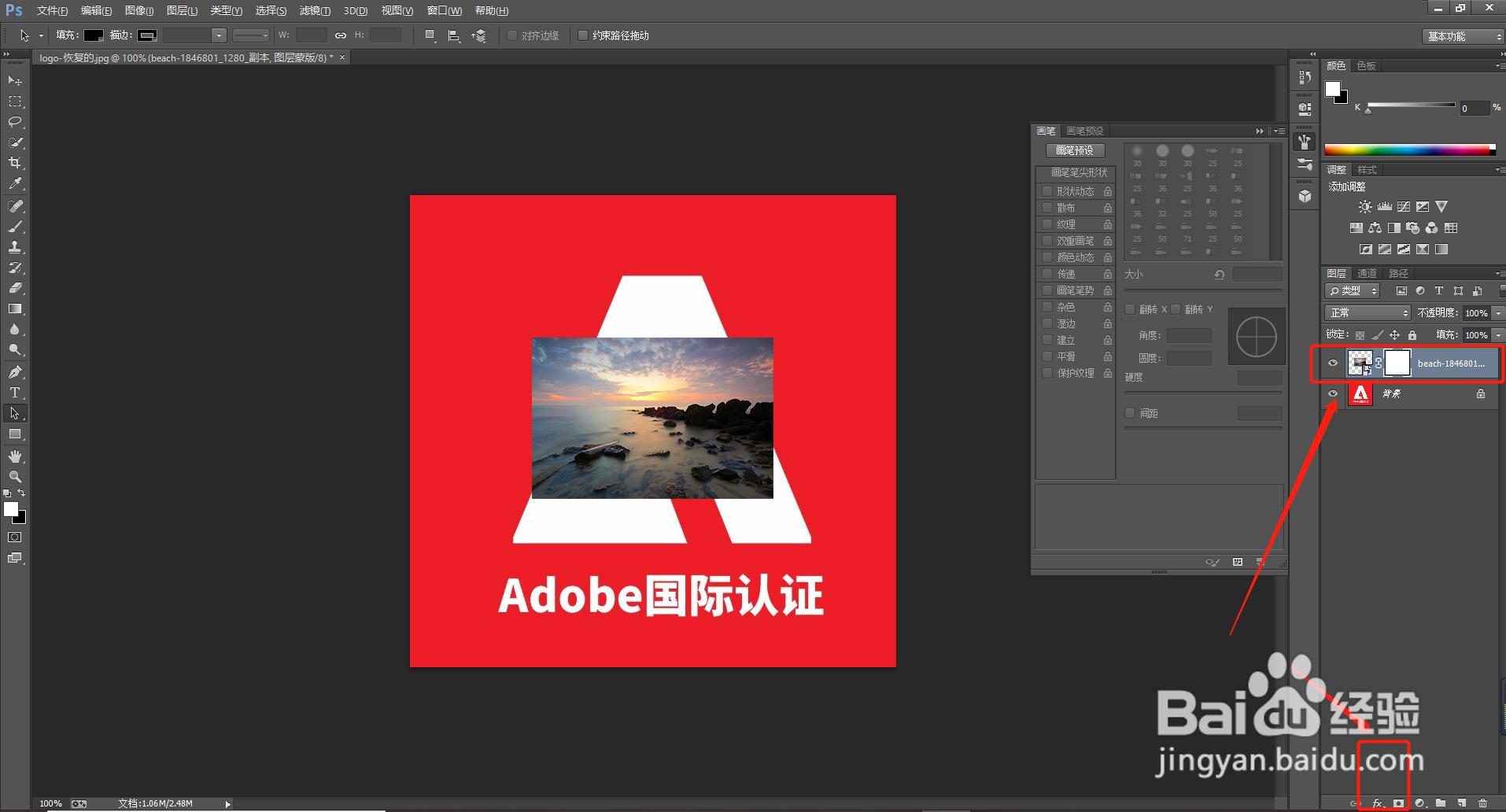Open 不透明度 opacity dropdown arrow
This screenshot has height=812, width=1506.
click(x=1498, y=313)
